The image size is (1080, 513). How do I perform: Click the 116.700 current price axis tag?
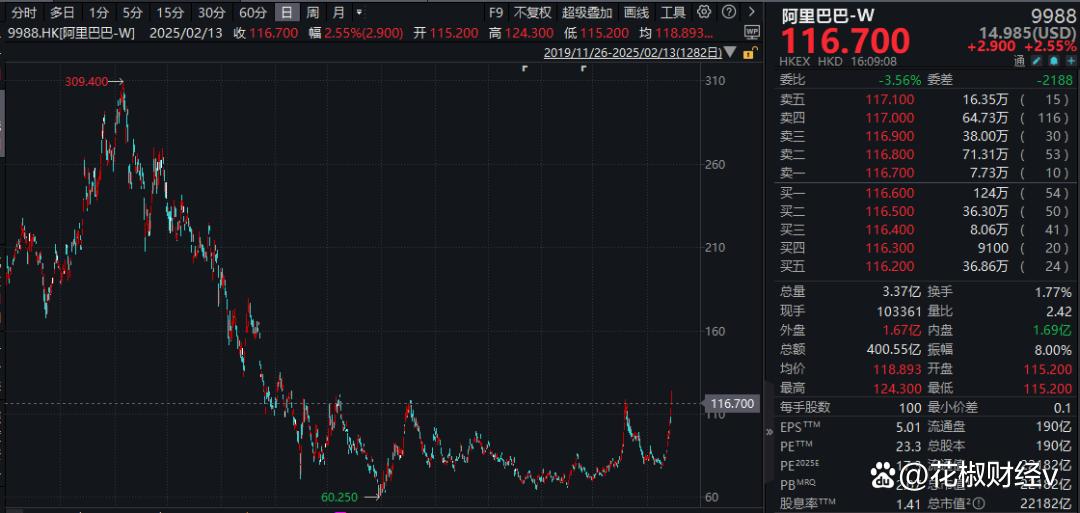[731, 404]
